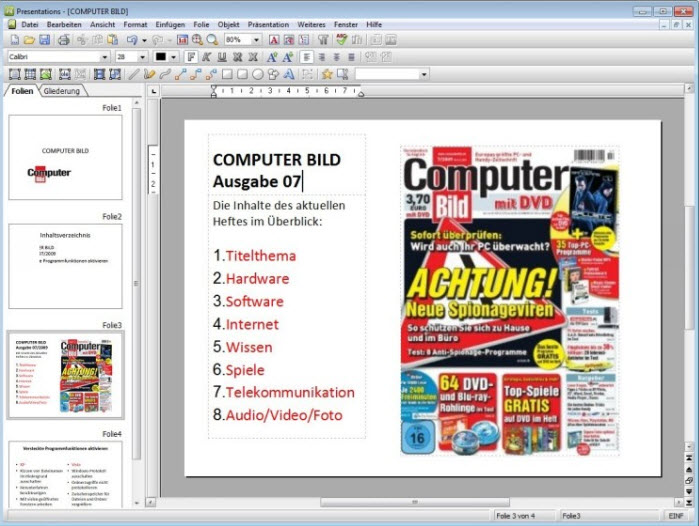The height and width of the screenshot is (526, 699).
Task: Select the Curve drawing tool
Action: [x=164, y=74]
